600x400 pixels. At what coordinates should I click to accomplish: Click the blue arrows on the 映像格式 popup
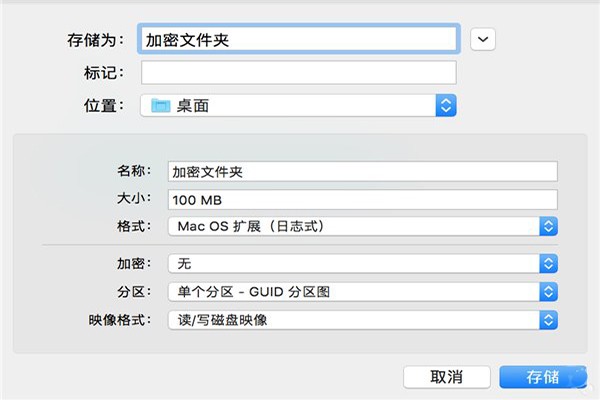click(547, 320)
